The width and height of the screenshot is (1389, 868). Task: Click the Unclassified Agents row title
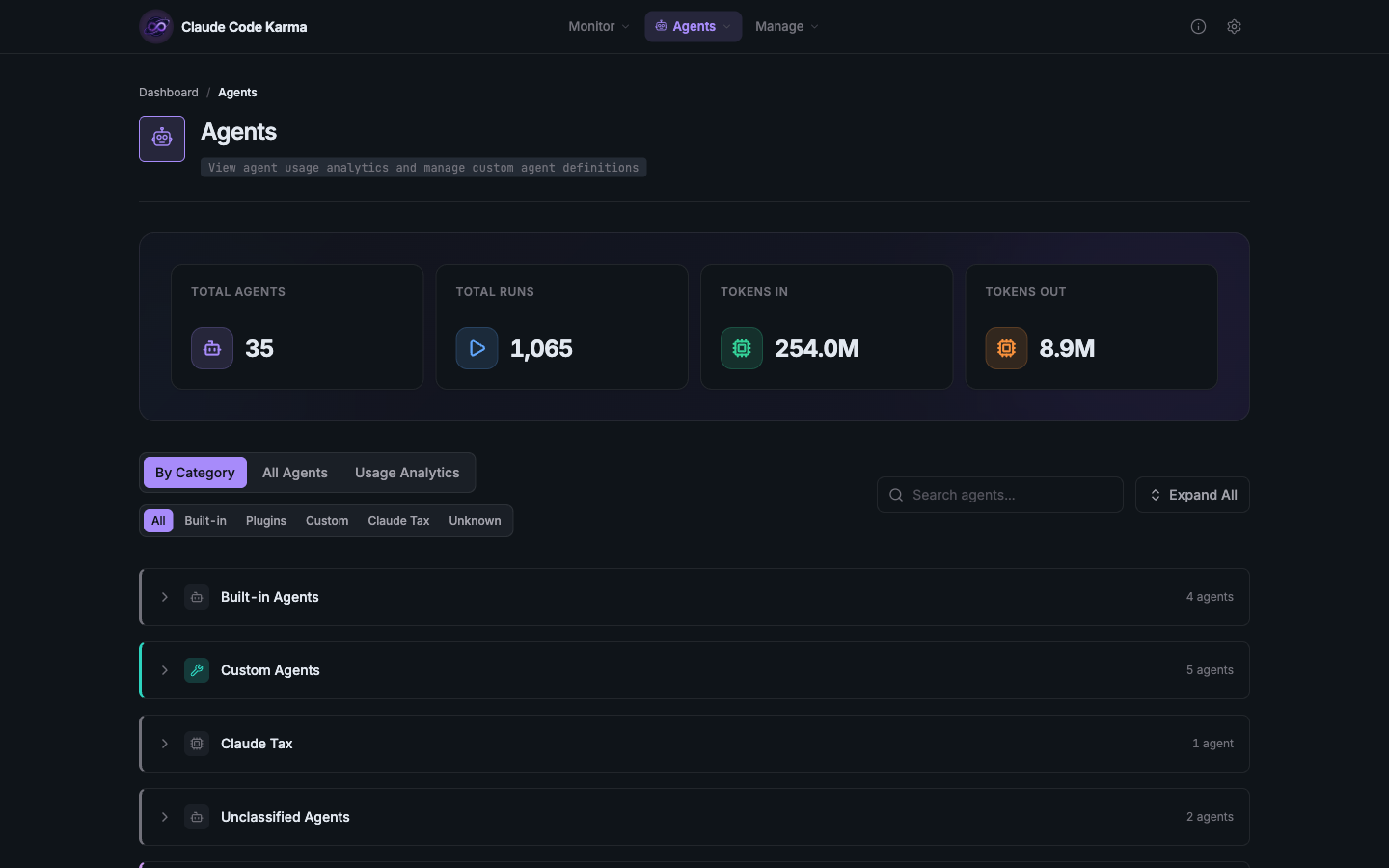(x=286, y=817)
